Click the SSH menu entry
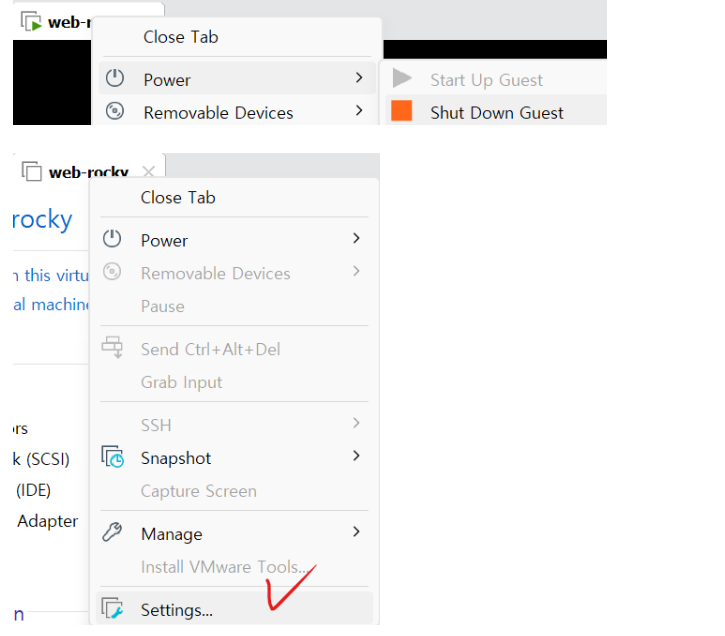 tap(233, 424)
